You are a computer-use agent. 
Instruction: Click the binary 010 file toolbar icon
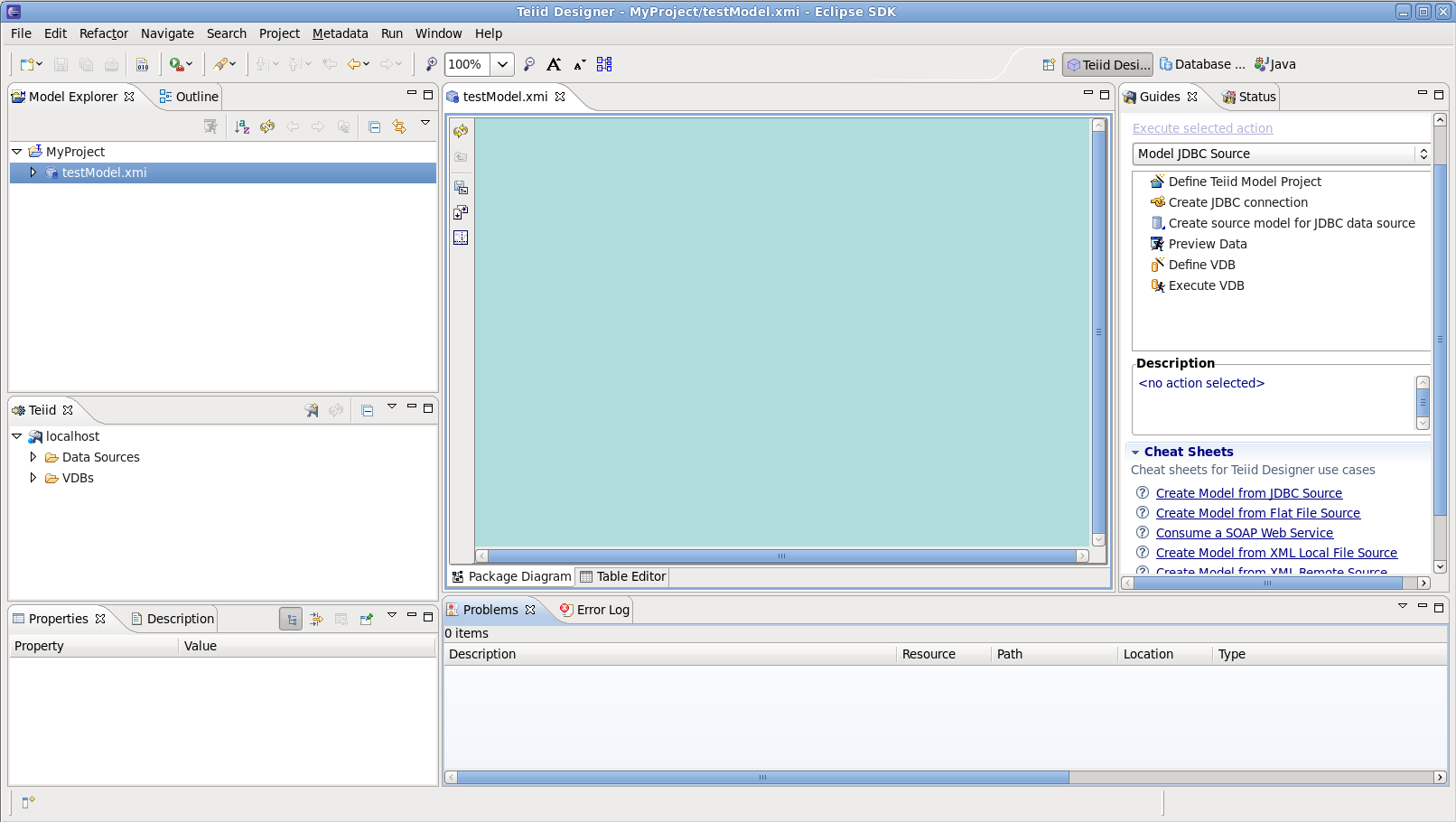pos(143,64)
